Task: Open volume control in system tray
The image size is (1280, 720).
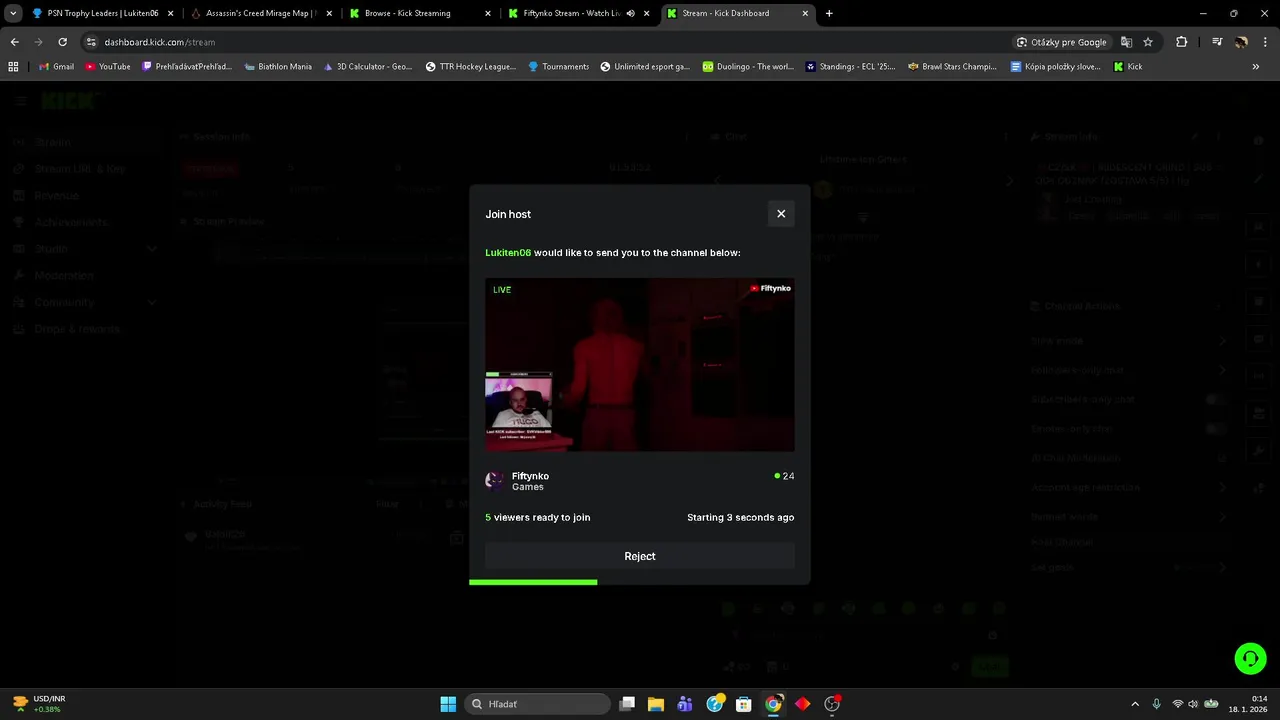Action: (x=1194, y=704)
